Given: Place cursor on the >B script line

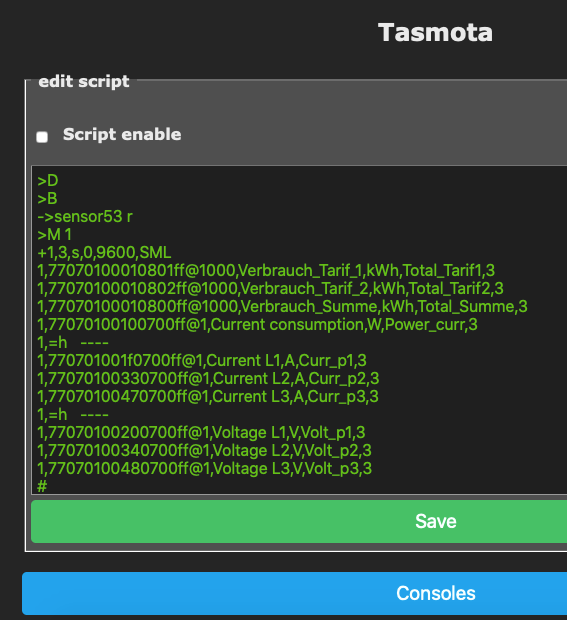Looking at the screenshot, I should [x=47, y=198].
